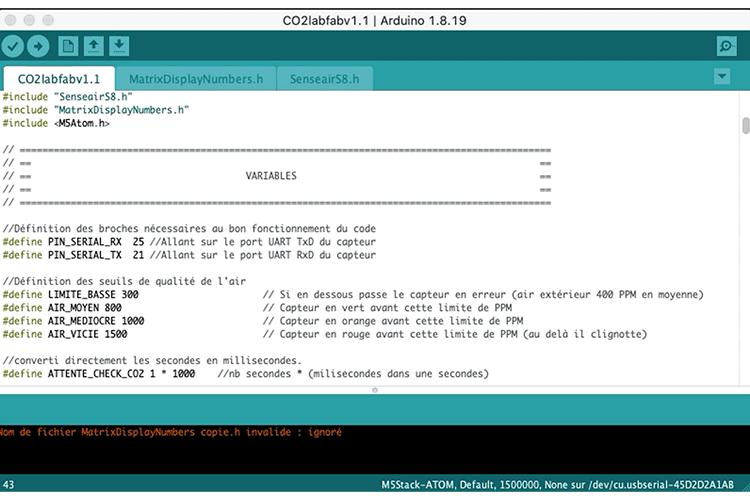Click the VARIABLES comment heading

pos(271,176)
